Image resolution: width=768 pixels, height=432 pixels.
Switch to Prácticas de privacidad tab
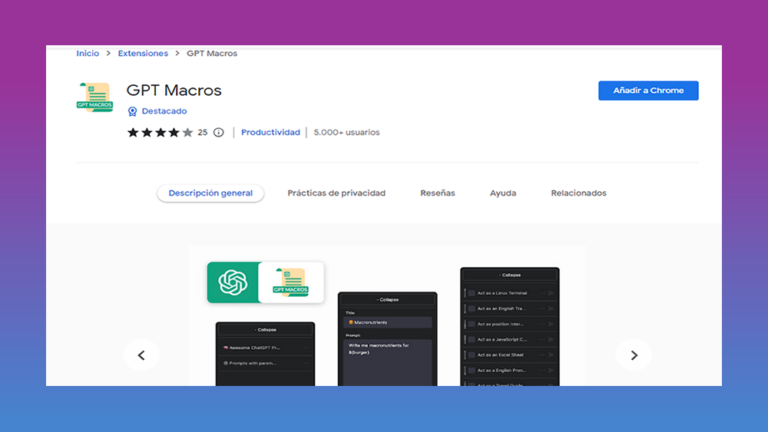336,193
